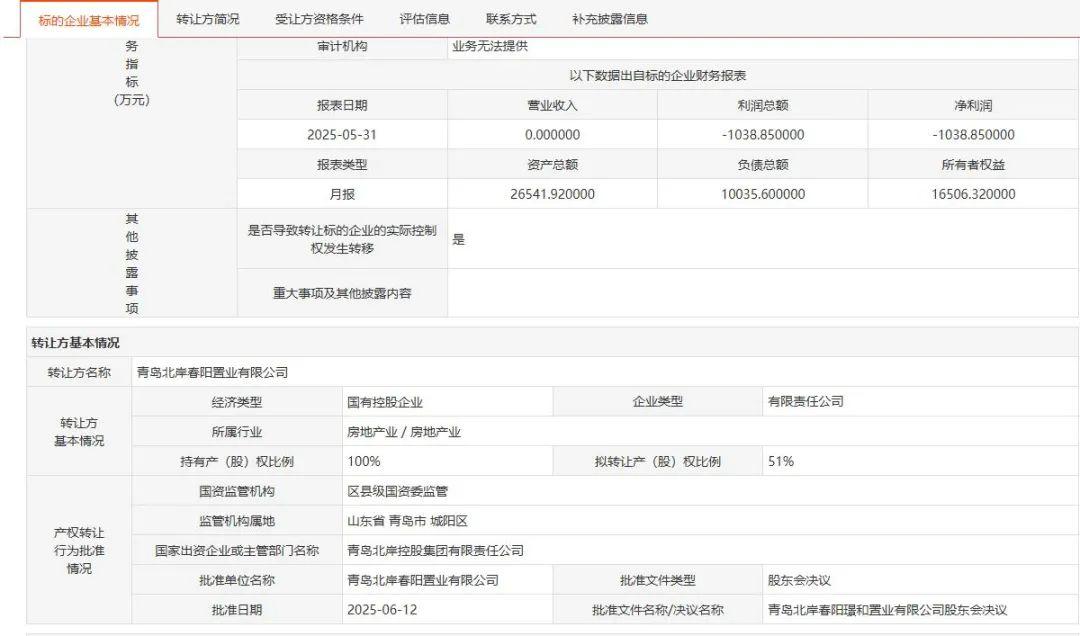Click the 其他披露事项 row header
Image resolution: width=1080 pixels, height=636 pixels.
click(132, 263)
